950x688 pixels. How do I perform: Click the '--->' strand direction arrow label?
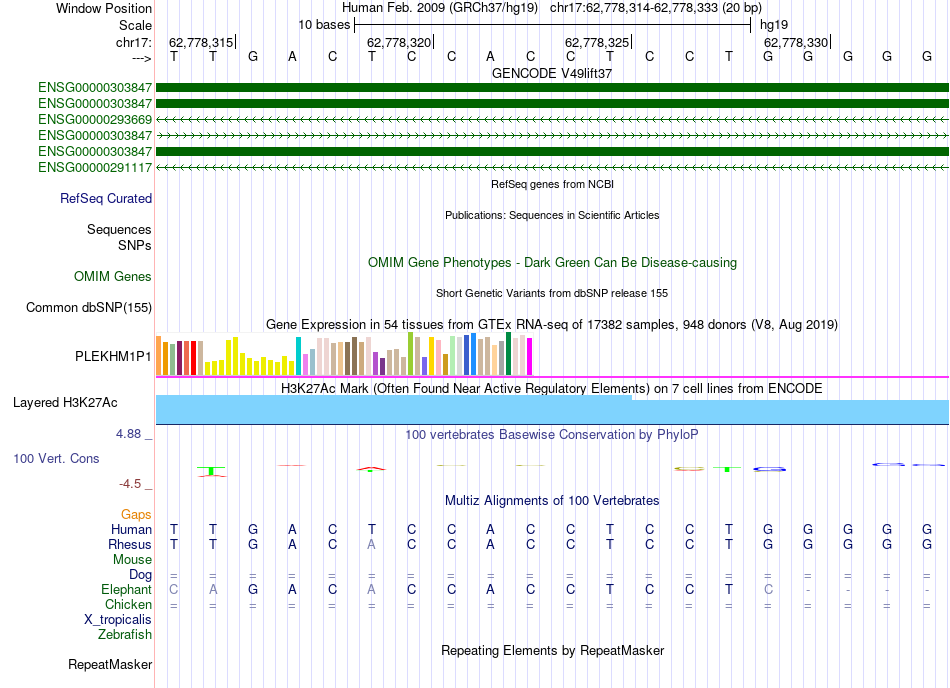pos(142,59)
